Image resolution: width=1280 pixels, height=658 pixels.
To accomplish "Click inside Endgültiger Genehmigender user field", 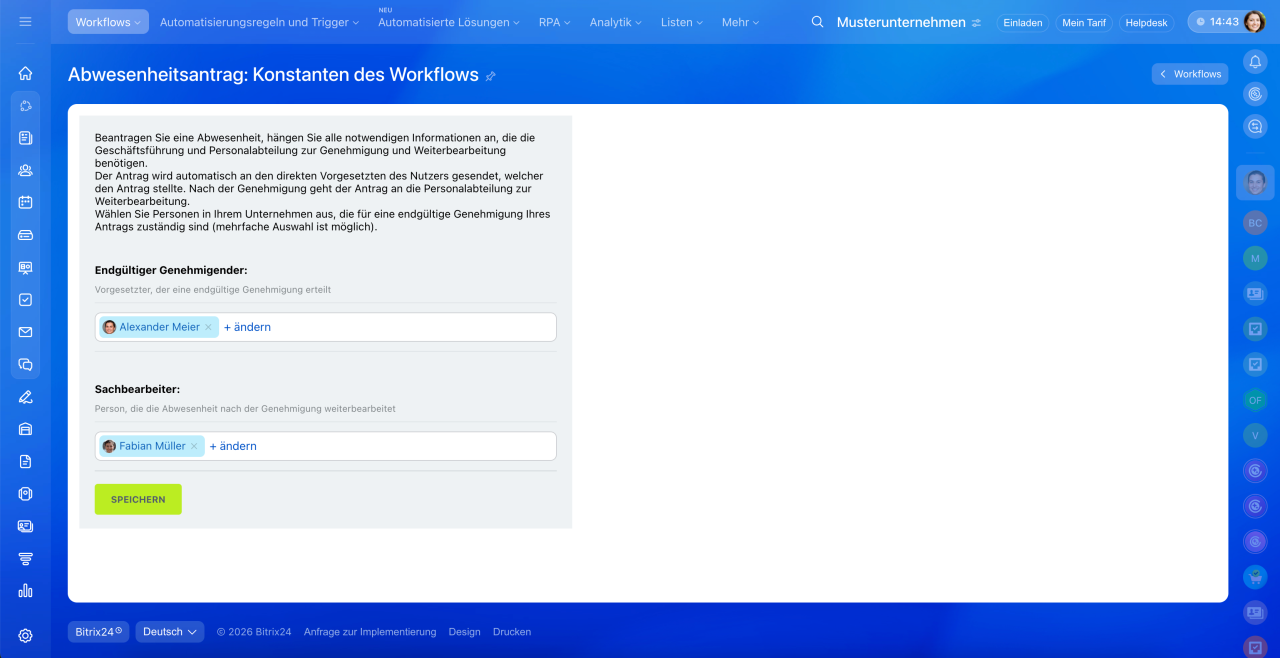I will [x=326, y=327].
